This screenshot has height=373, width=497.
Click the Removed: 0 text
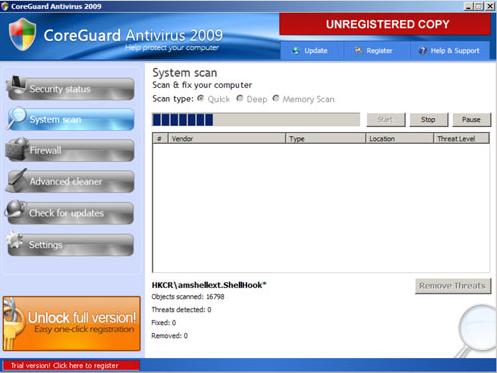[170, 336]
